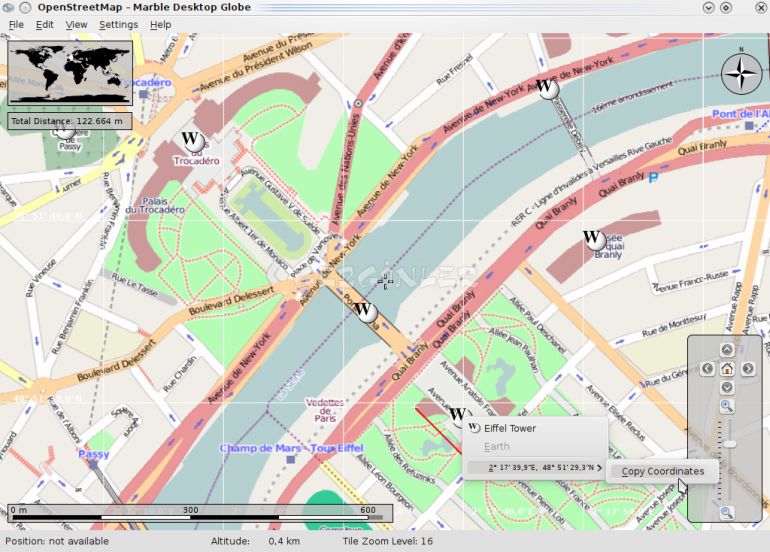Click 'Rue Vineuse' street label

pyautogui.click(x=41, y=278)
